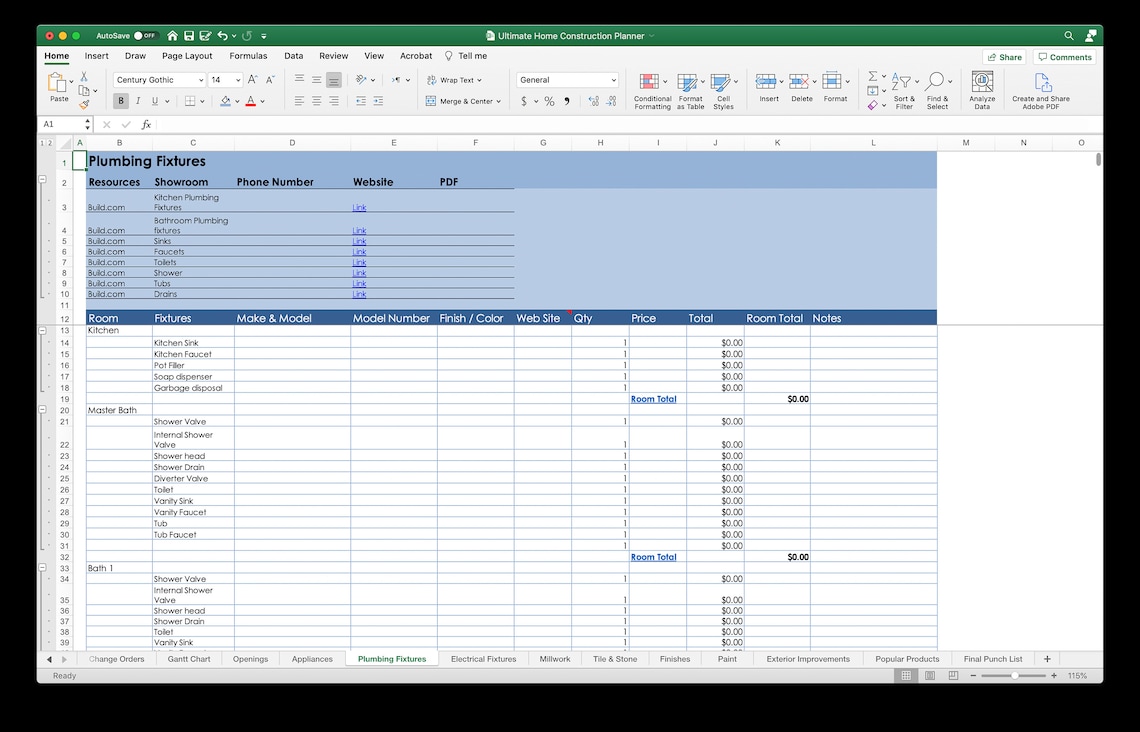Collapse the Kitchen row group

coord(42,330)
